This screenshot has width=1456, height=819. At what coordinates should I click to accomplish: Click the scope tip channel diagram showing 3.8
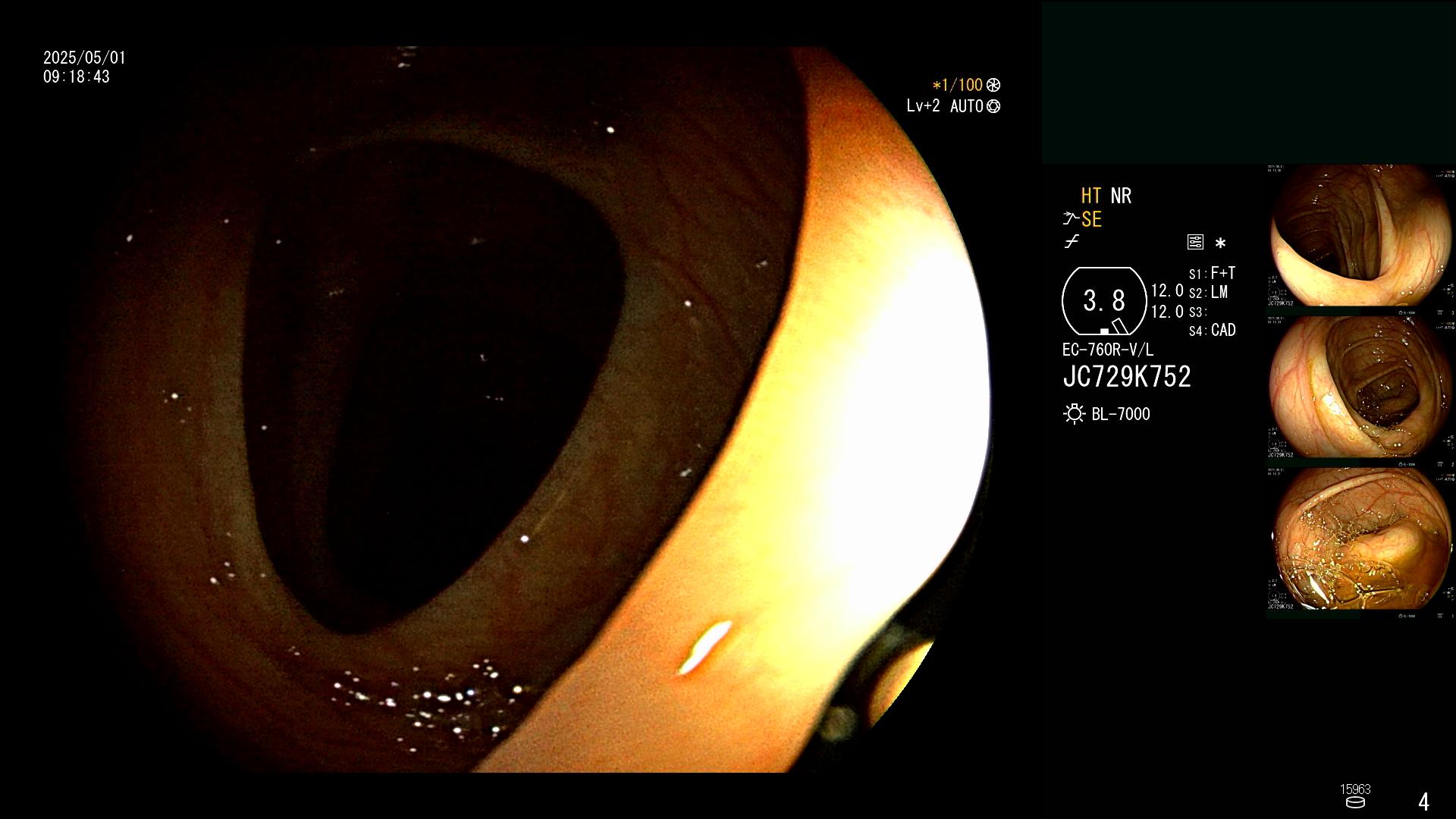(1104, 301)
